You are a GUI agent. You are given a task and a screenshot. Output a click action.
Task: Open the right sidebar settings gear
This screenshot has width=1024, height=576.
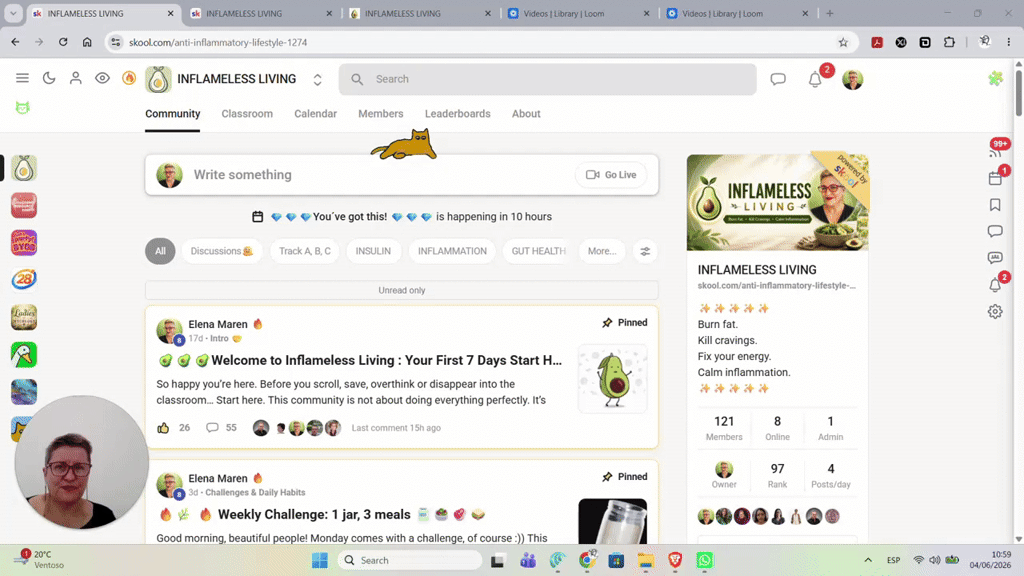pos(995,312)
